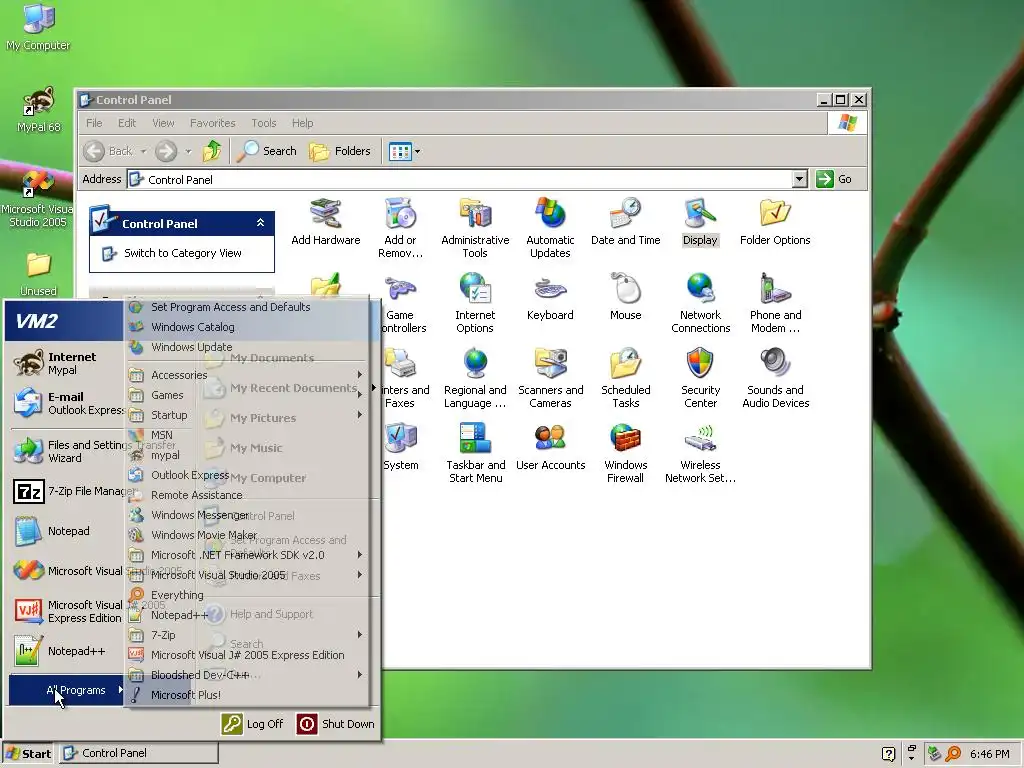Screen dimensions: 1024x768
Task: Select the MyPal 68 desktop shortcut
Action: point(38,110)
